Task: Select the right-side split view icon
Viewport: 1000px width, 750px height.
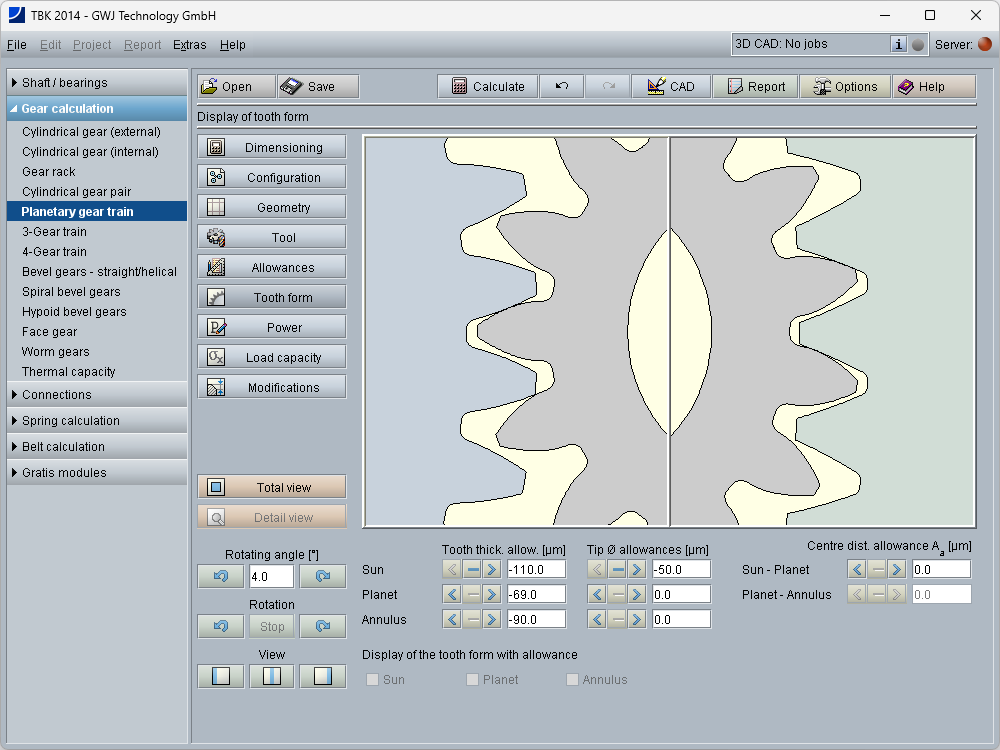Action: pyautogui.click(x=322, y=677)
